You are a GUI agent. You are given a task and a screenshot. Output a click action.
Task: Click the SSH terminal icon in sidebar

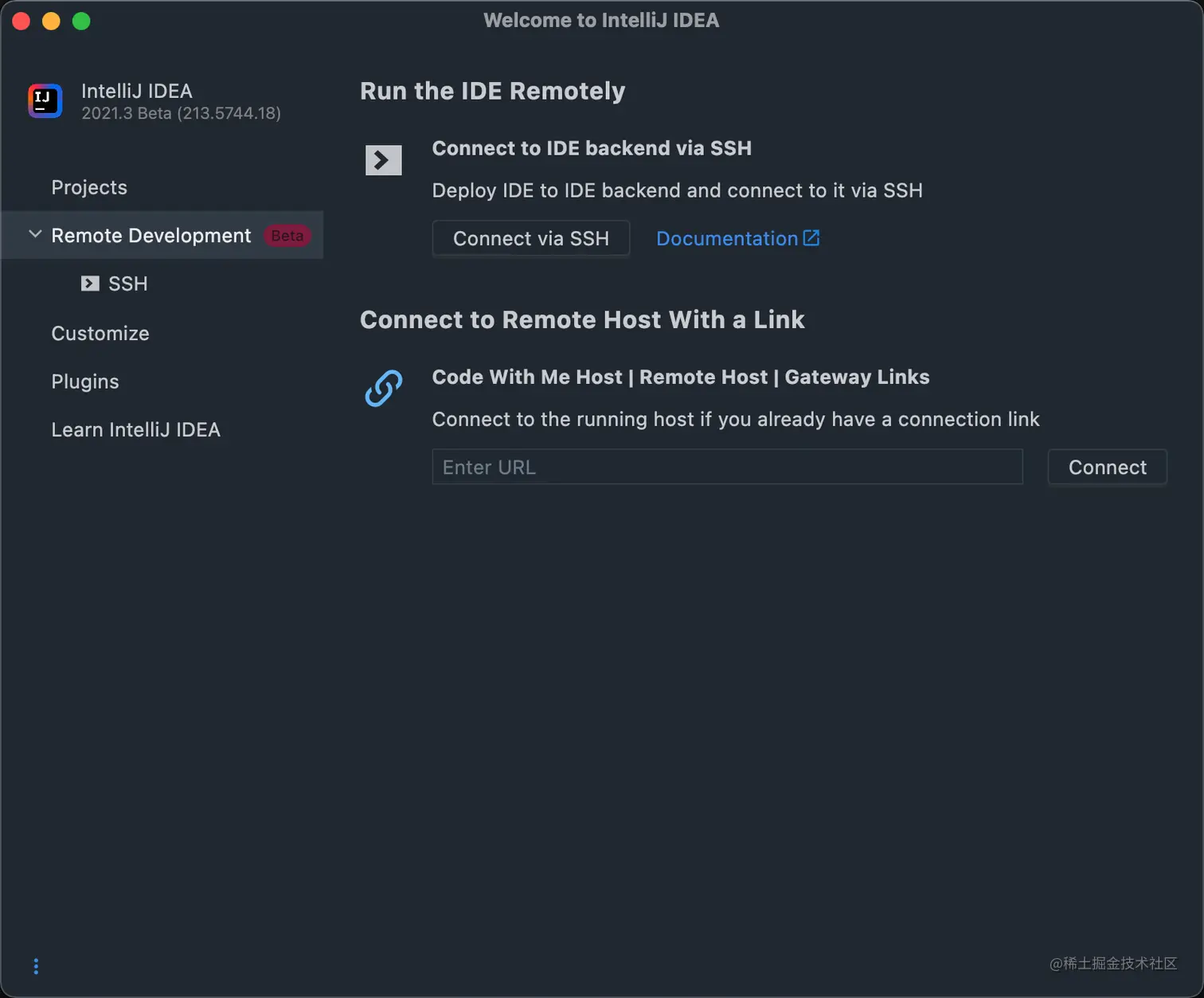tap(90, 284)
